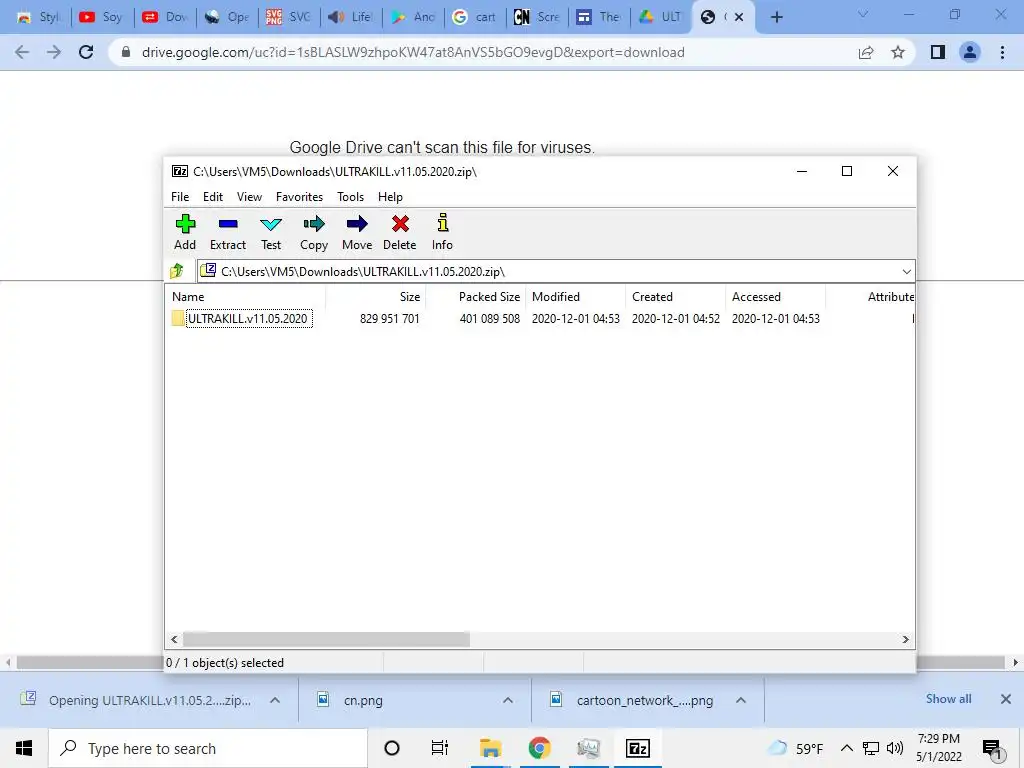The image size is (1024, 768).
Task: Switch to the ULT Google Drive tab
Action: [x=661, y=17]
